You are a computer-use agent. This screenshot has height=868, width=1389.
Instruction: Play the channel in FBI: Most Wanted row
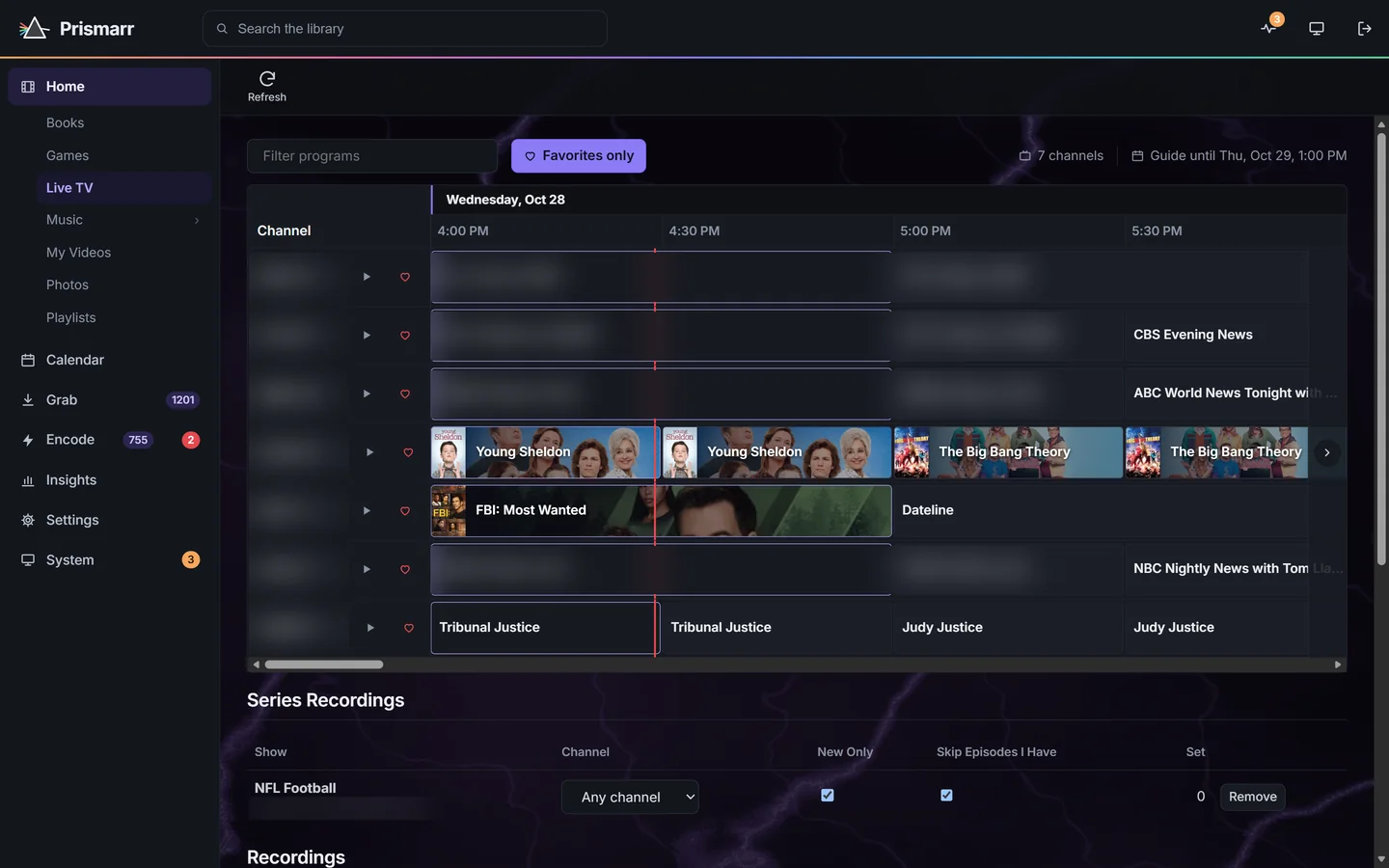coord(367,511)
